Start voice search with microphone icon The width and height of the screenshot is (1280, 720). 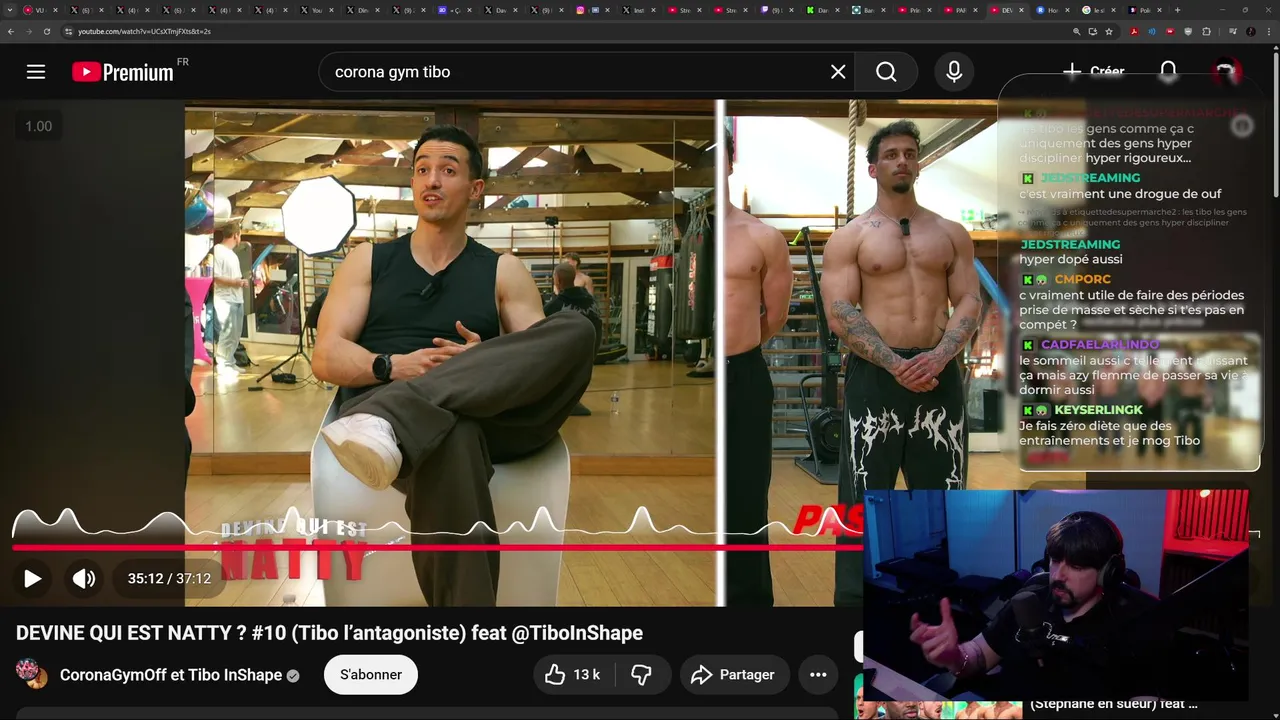[x=954, y=72]
